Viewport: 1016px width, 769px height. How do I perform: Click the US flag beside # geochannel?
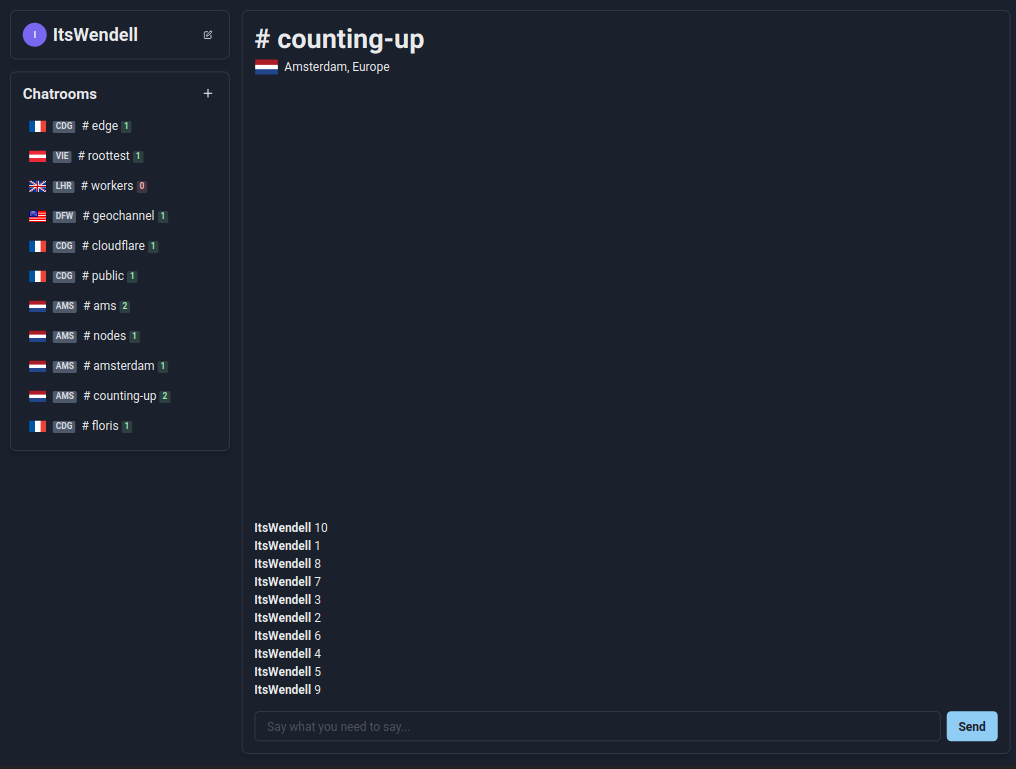coord(38,216)
